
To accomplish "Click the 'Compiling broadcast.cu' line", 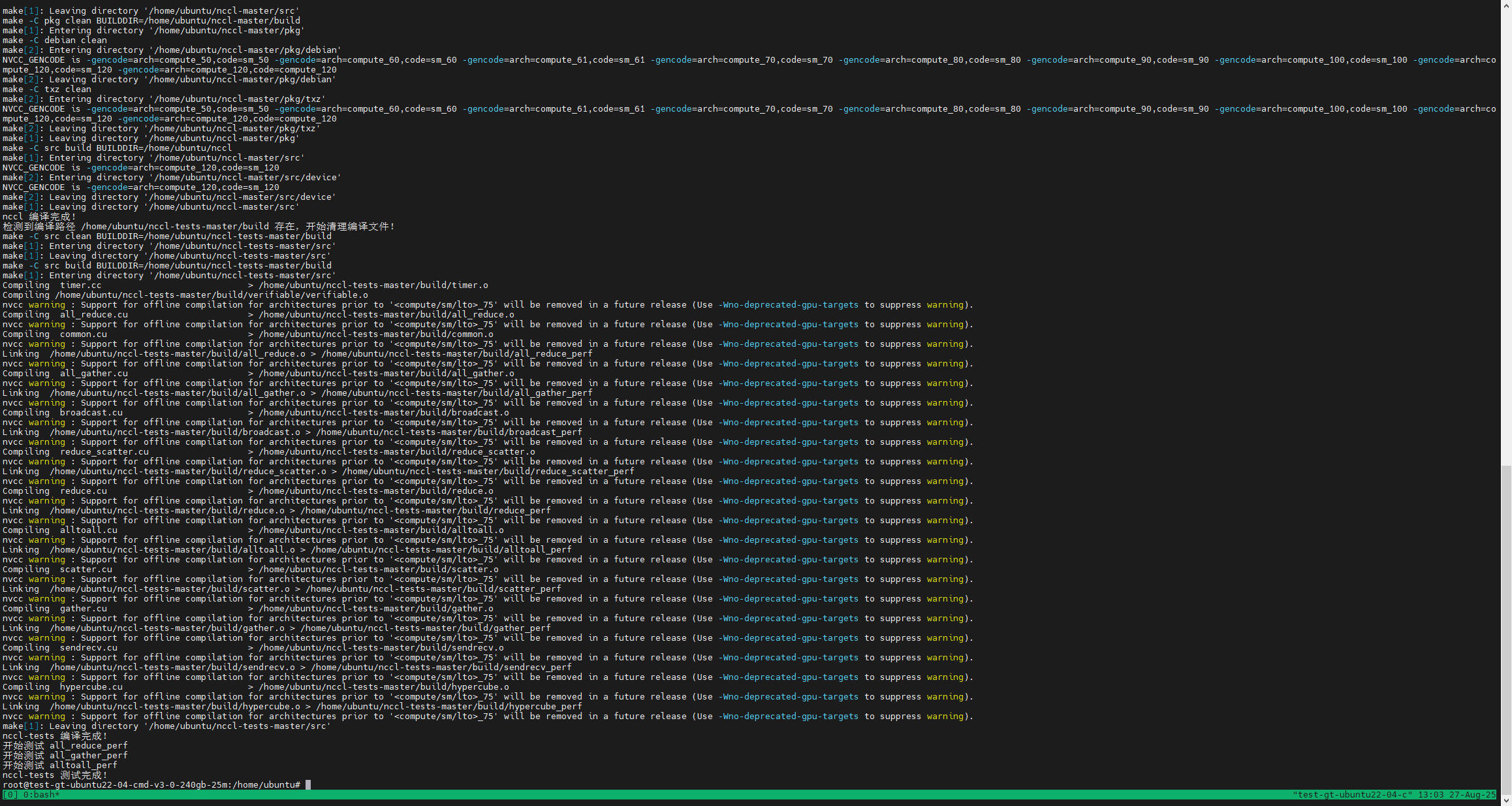I will [256, 413].
